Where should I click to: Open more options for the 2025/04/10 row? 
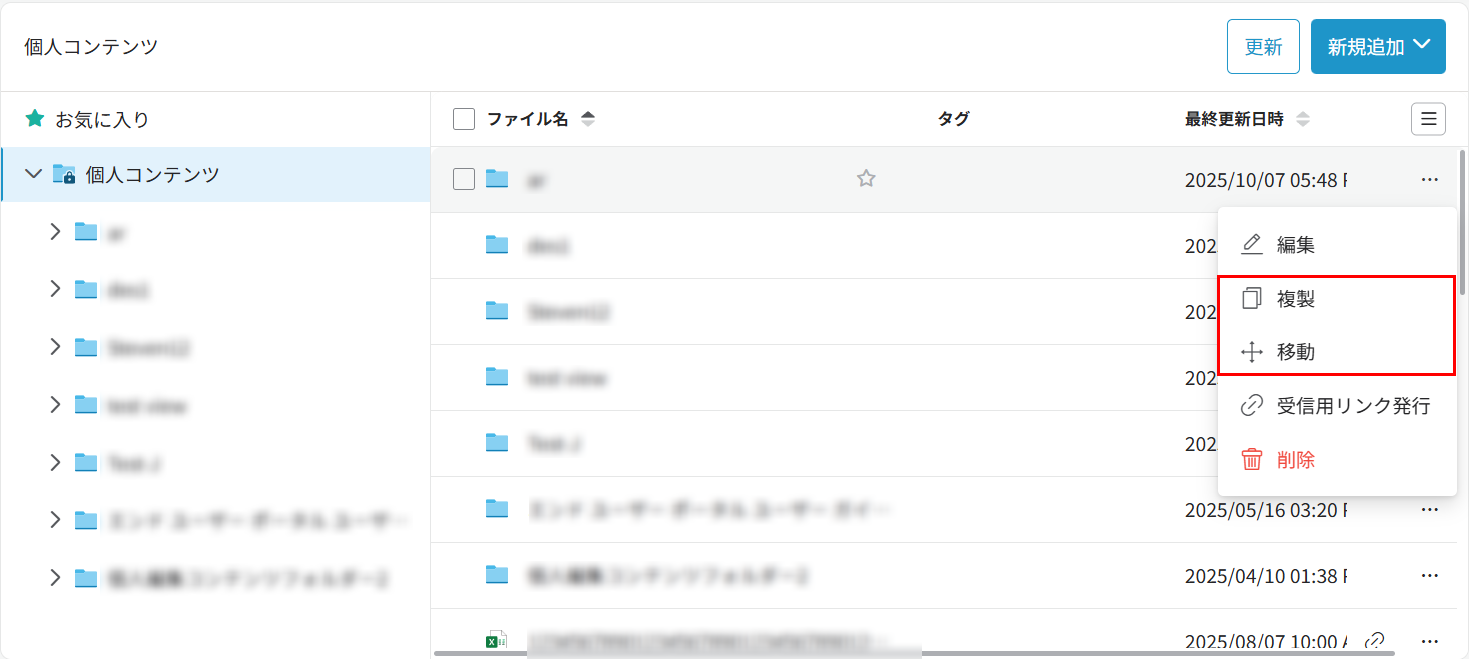[x=1429, y=576]
